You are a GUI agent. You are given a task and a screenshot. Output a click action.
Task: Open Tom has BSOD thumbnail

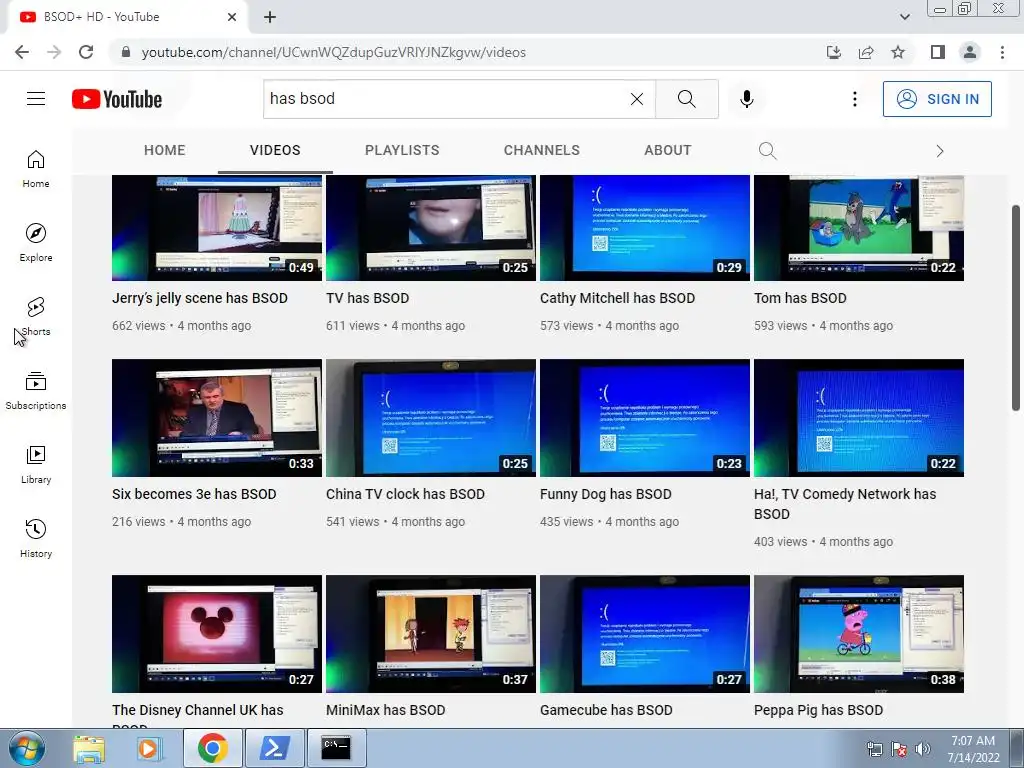(859, 227)
